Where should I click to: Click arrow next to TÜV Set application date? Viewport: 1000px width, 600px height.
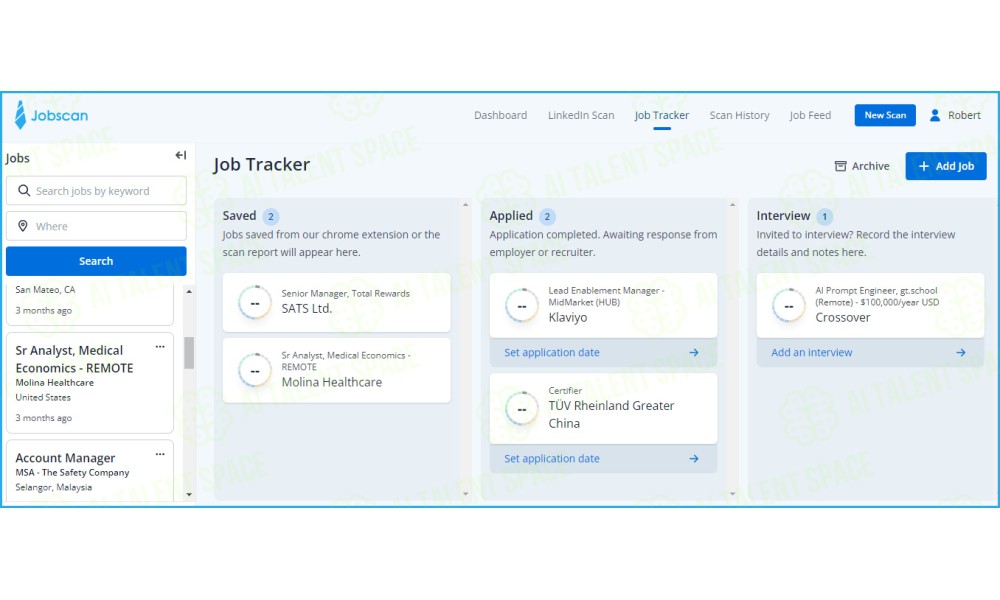694,458
